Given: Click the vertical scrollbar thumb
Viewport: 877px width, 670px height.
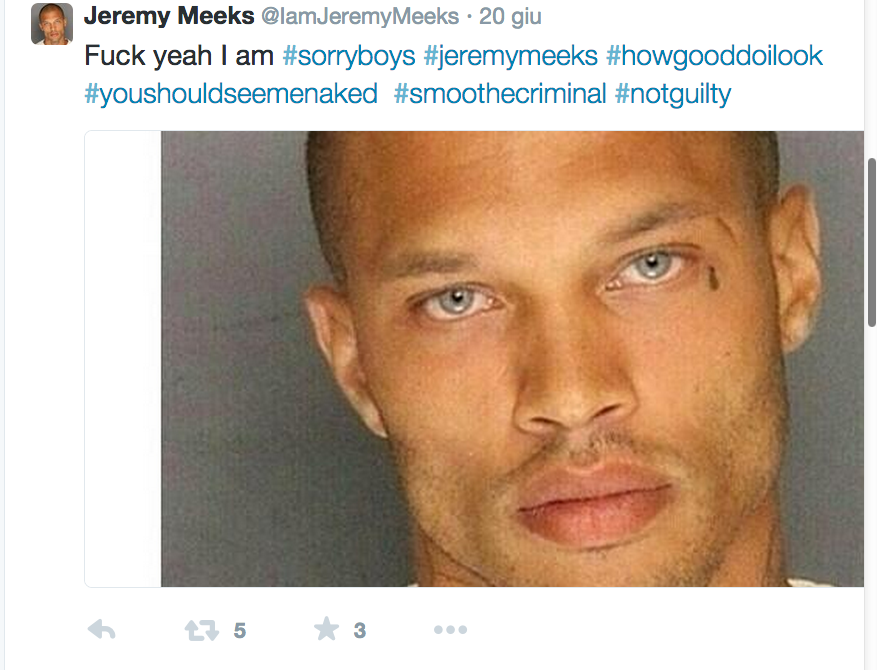Looking at the screenshot, I should [x=871, y=240].
